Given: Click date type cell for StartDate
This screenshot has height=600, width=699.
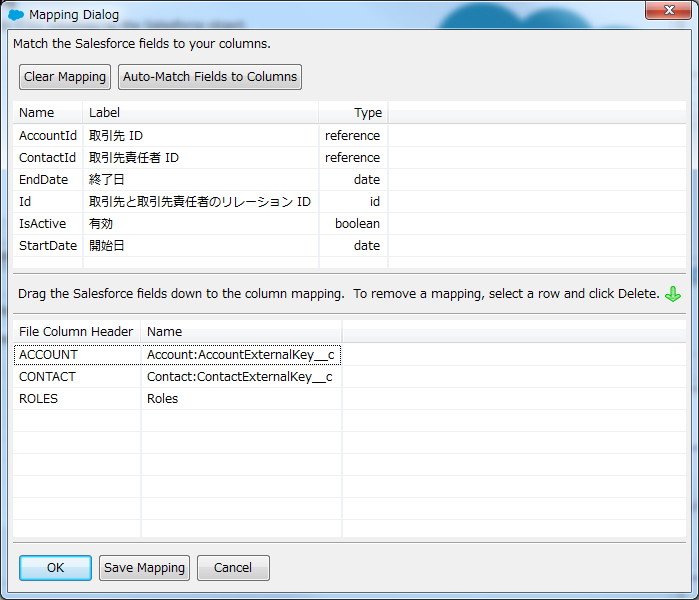Looking at the screenshot, I should coord(354,246).
